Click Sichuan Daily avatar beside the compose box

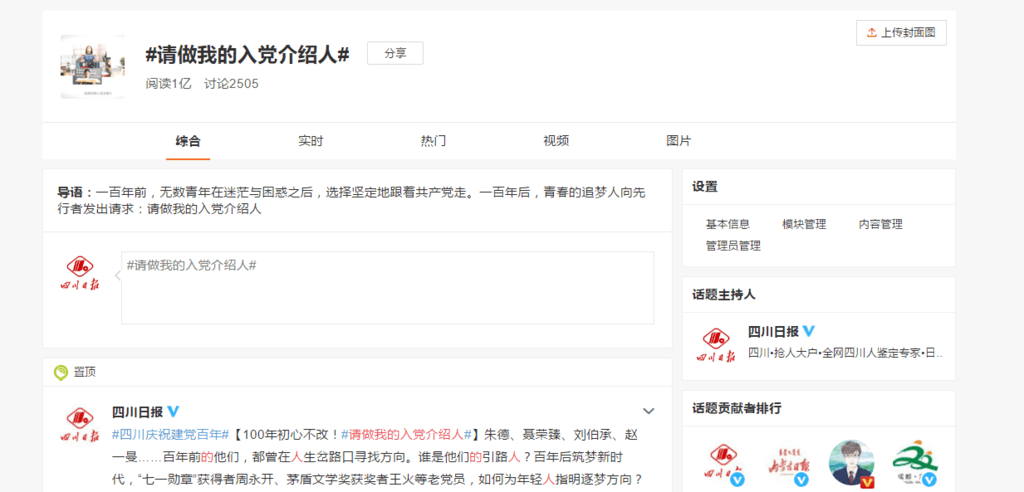pyautogui.click(x=82, y=277)
